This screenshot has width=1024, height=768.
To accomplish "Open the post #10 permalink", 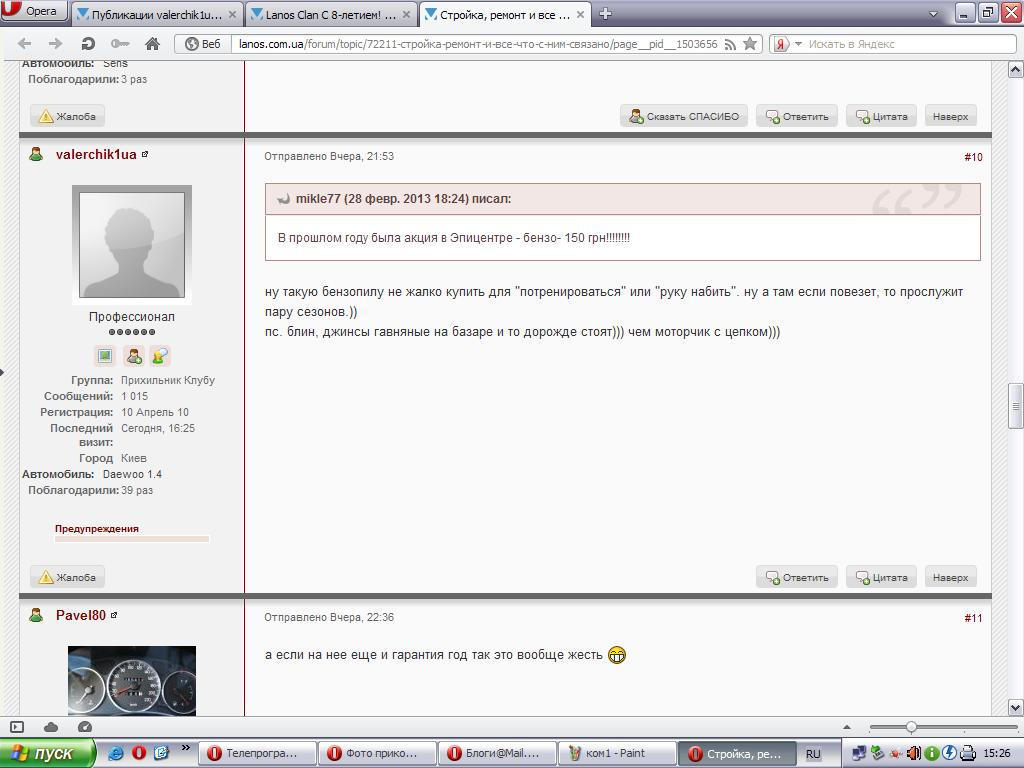I will 973,157.
